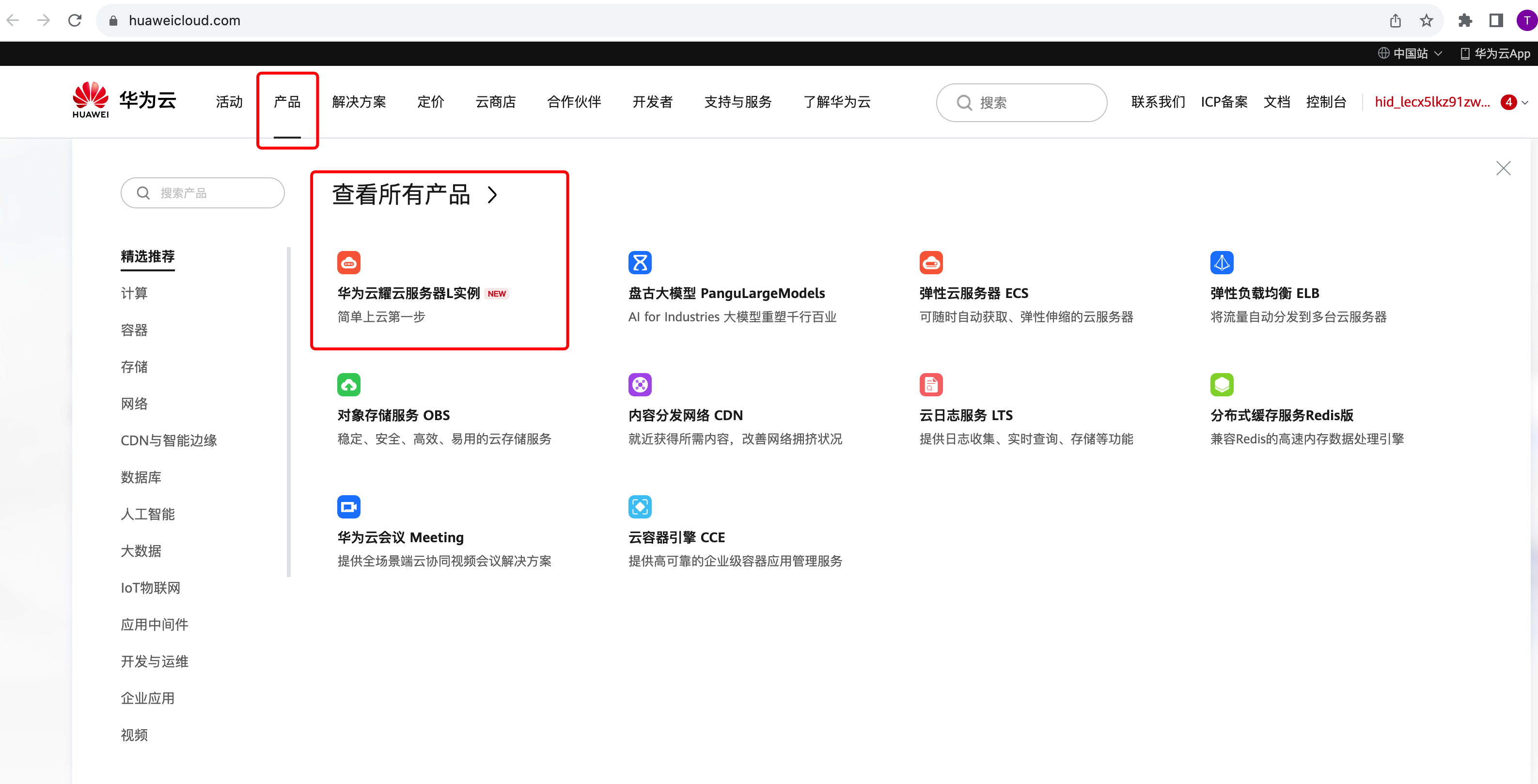Select the 网络 category

134,404
